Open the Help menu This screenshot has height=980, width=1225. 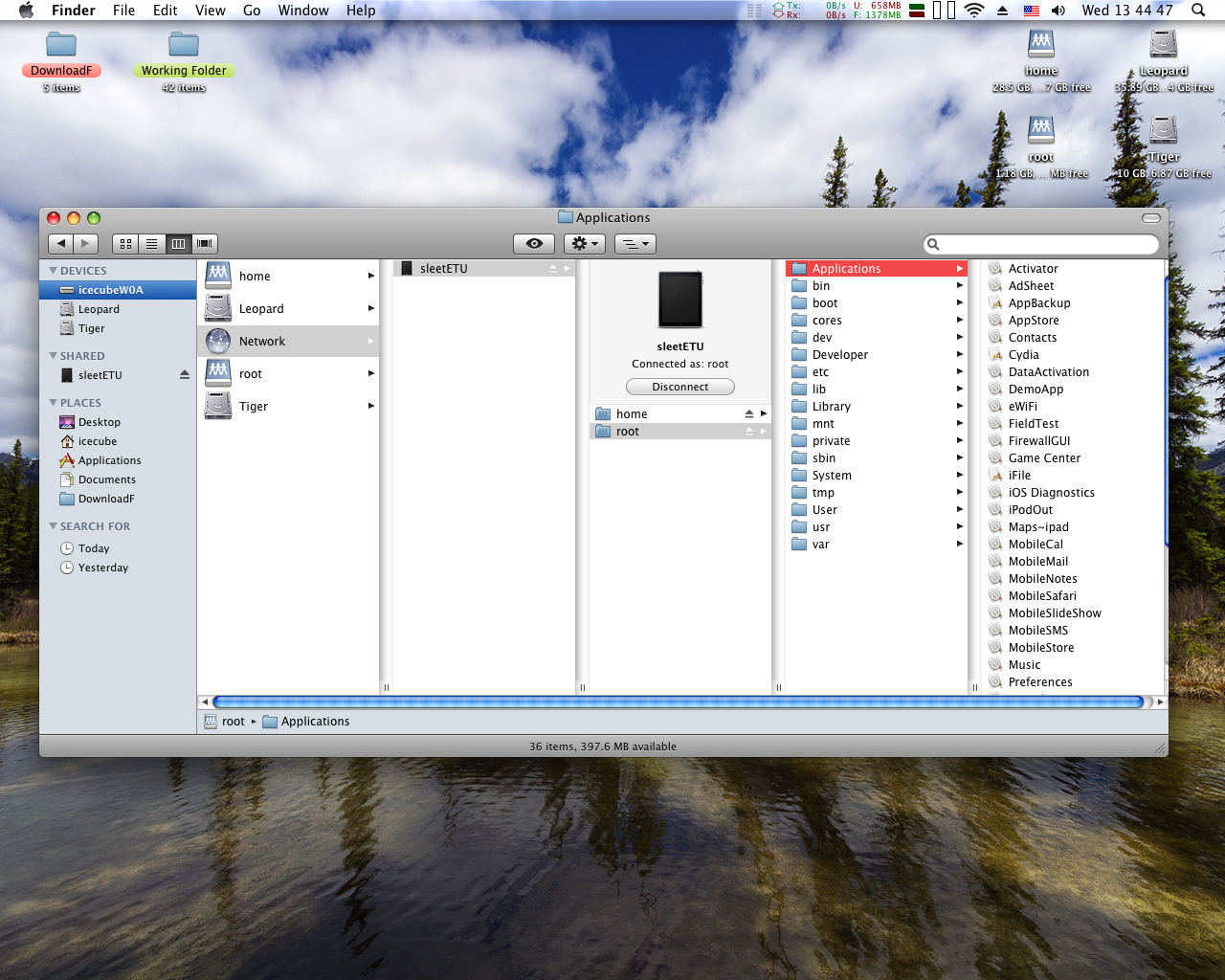click(x=361, y=11)
